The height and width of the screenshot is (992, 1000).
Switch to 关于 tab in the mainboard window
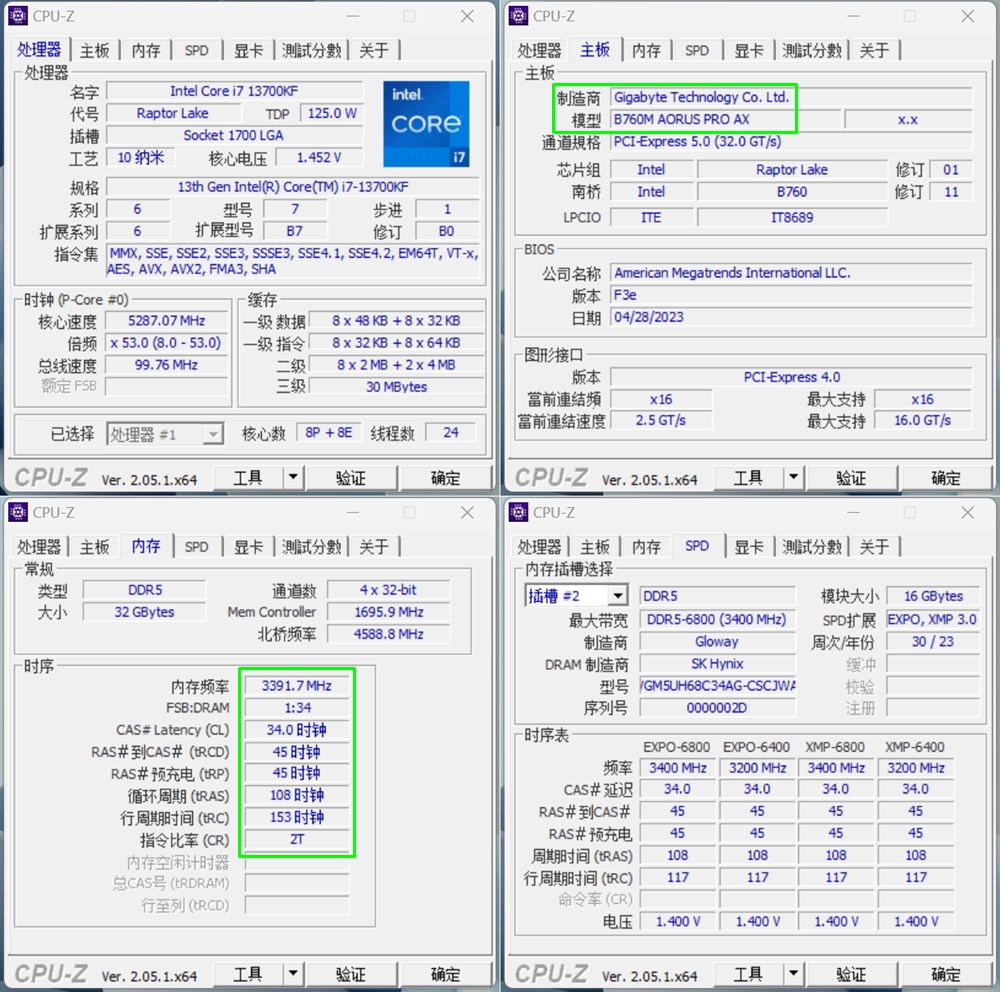tap(874, 50)
